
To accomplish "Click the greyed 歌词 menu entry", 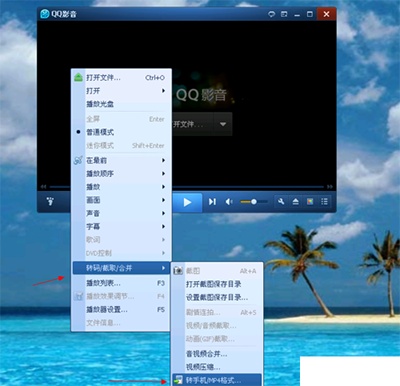I will (x=121, y=240).
